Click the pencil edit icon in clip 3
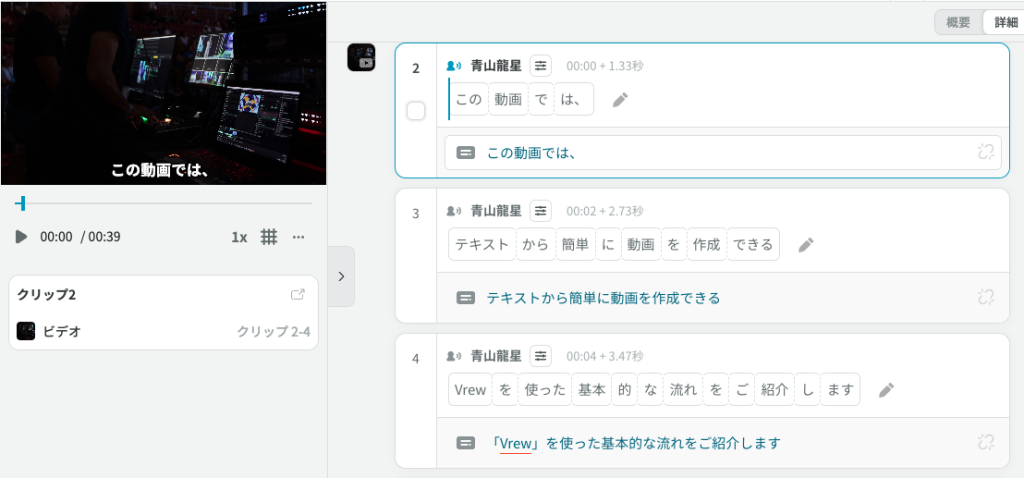The image size is (1024, 478). 806,245
